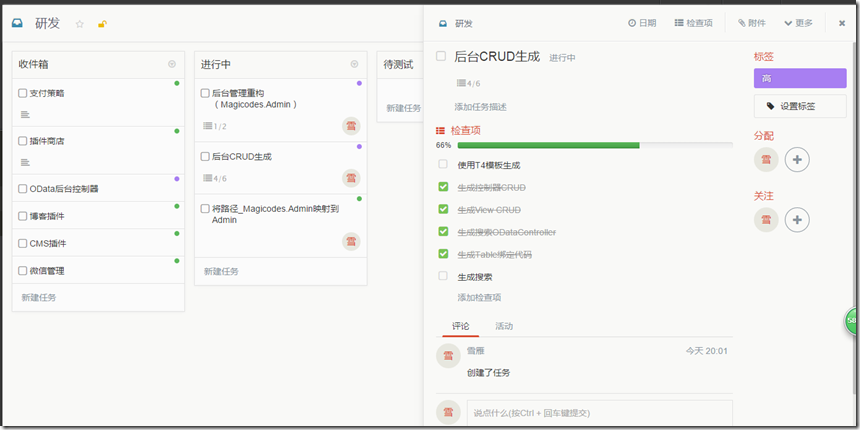Switch to the 评论 tab
Screen dimensions: 860x430
tap(461, 326)
